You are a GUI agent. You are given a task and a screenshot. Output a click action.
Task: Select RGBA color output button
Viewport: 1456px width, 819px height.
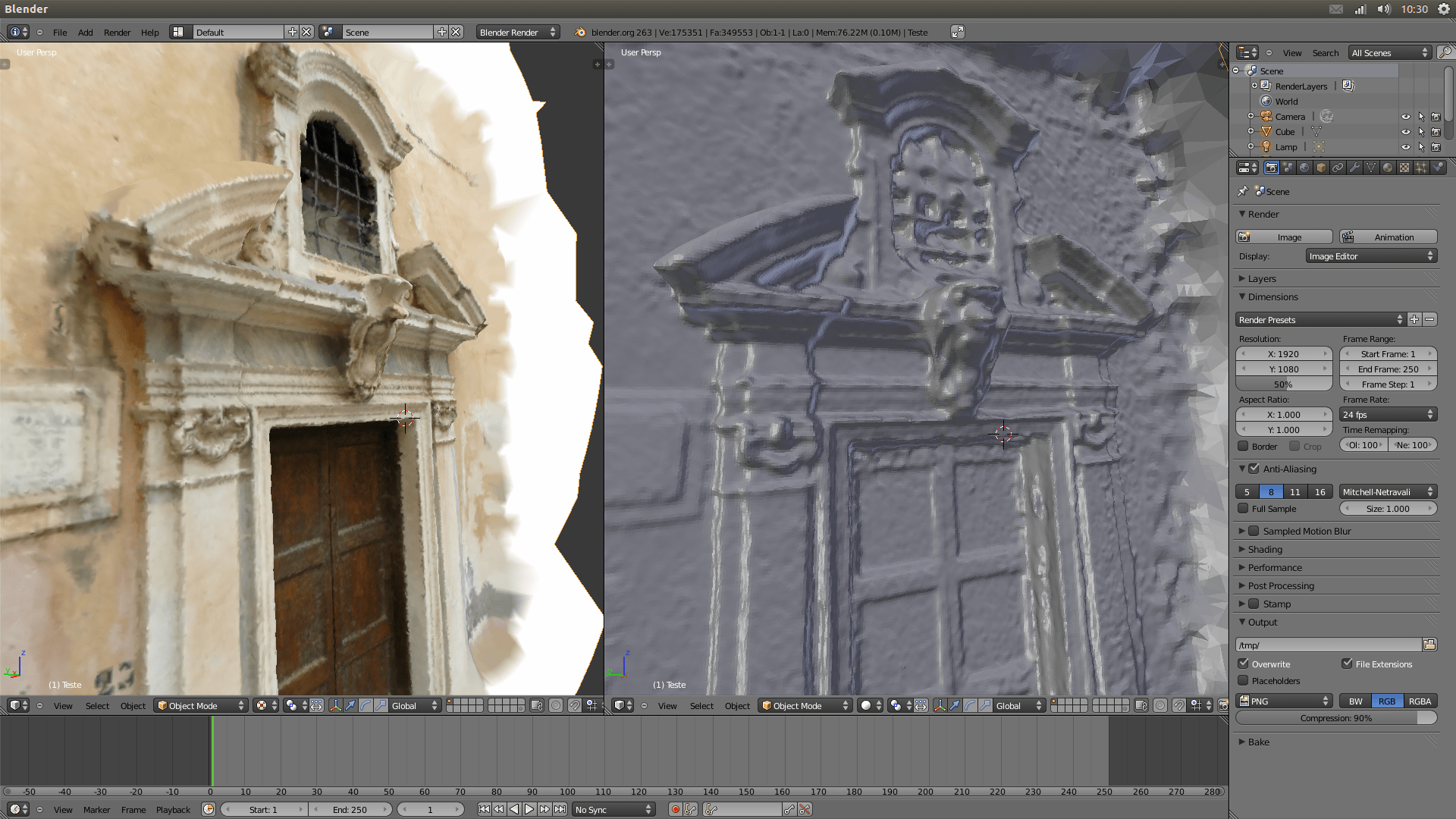[1420, 701]
